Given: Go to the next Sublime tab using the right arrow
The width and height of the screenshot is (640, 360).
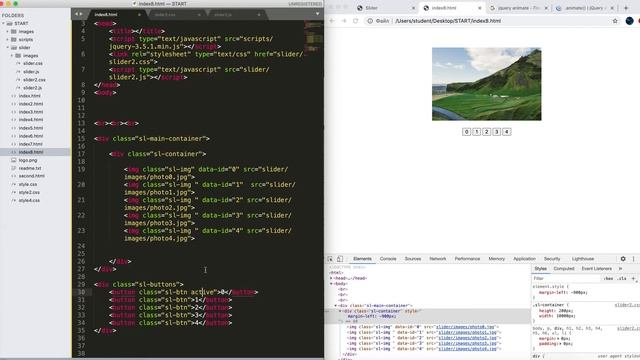Looking at the screenshot, I should [x=81, y=14].
